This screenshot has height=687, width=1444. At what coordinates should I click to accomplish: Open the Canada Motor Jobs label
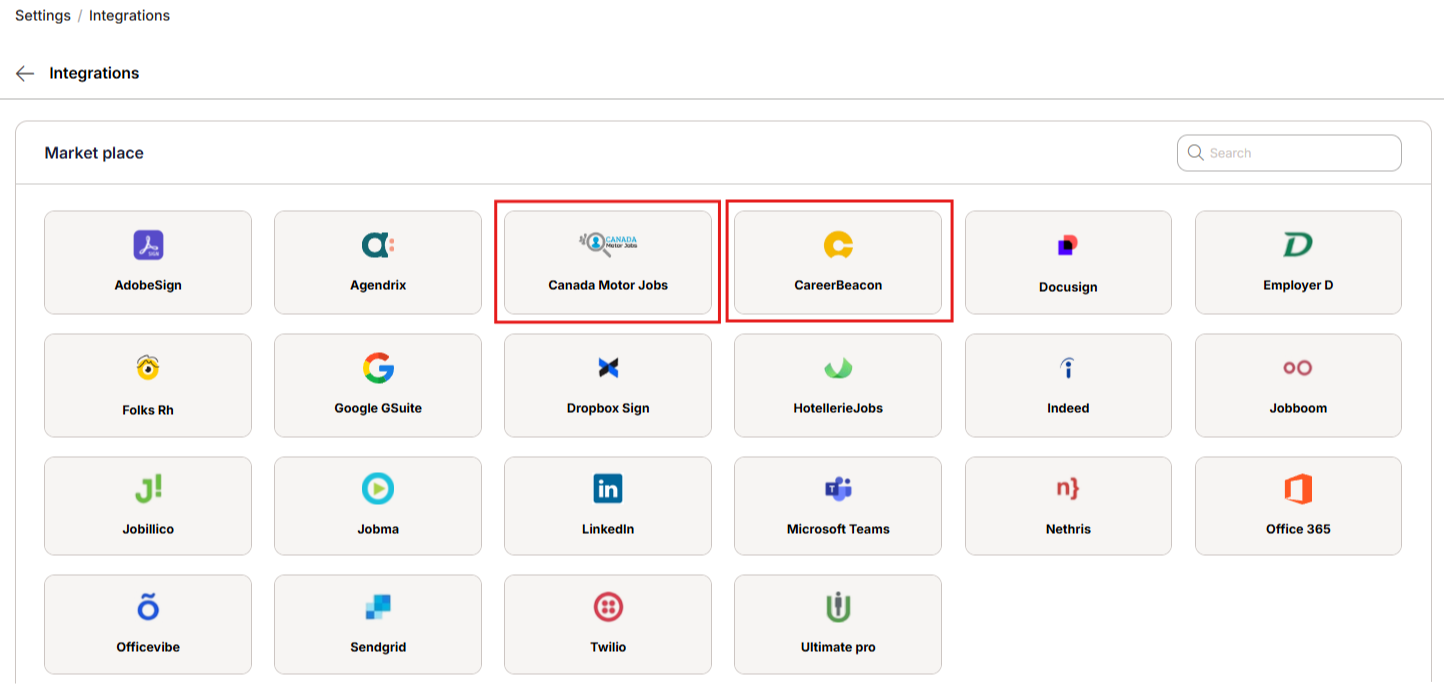pos(608,285)
